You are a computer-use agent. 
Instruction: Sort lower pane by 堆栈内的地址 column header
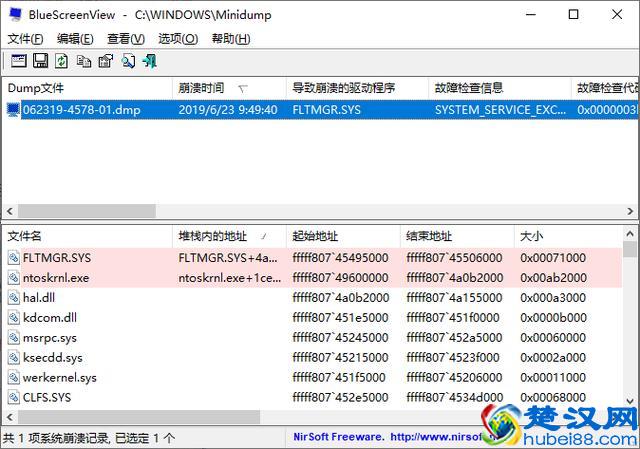[229, 236]
